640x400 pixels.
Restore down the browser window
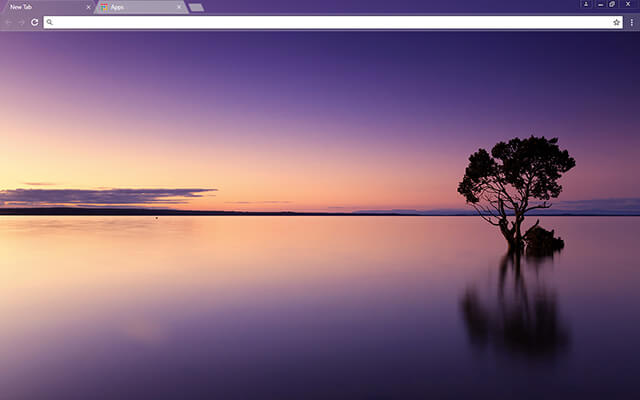(612, 4)
